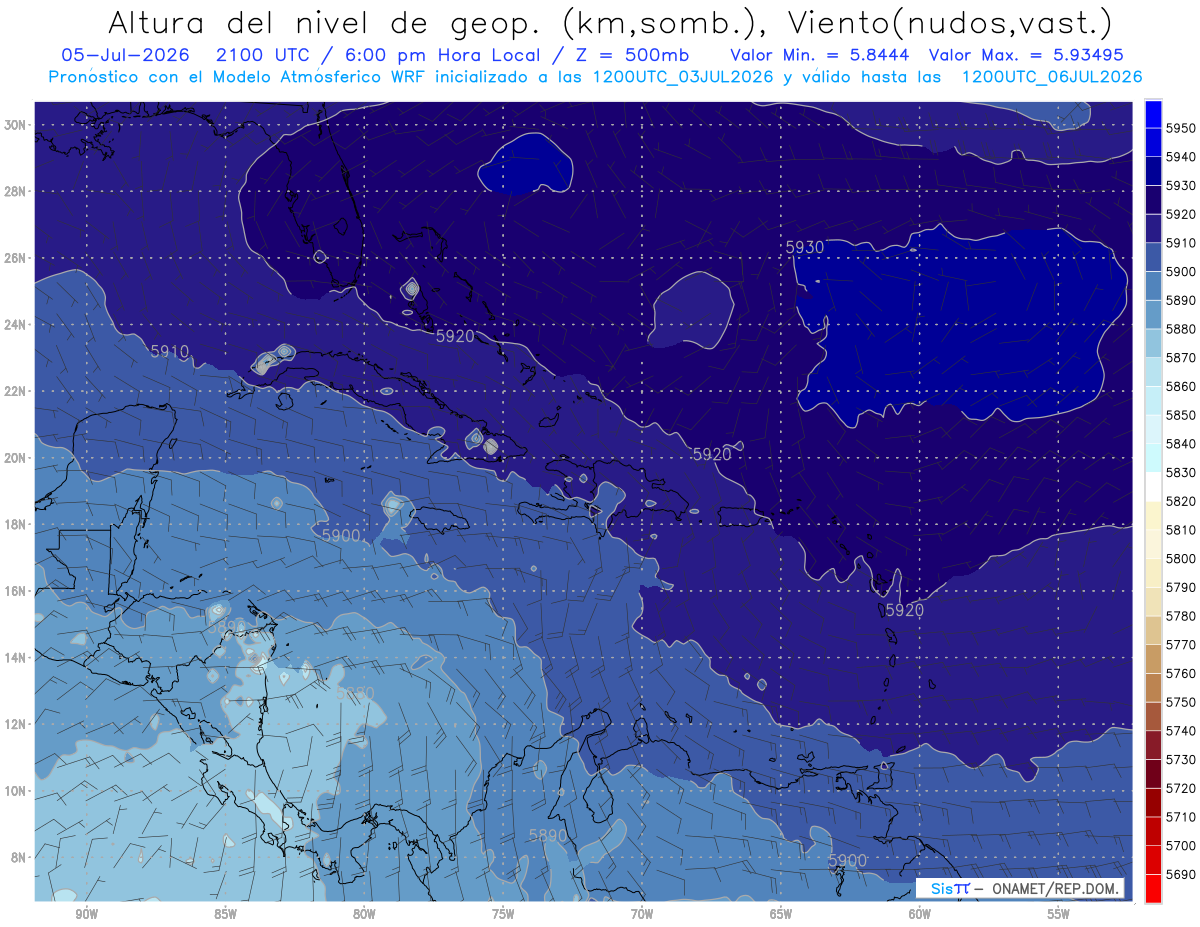Click the 16N latitude axis label

tap(15, 591)
